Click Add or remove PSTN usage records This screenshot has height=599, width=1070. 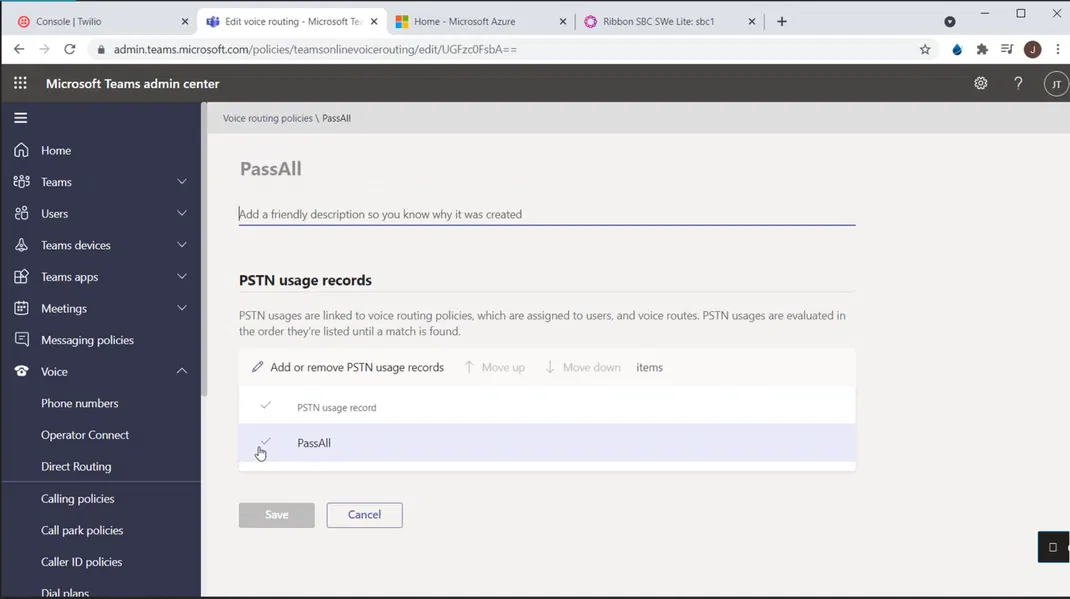347,367
